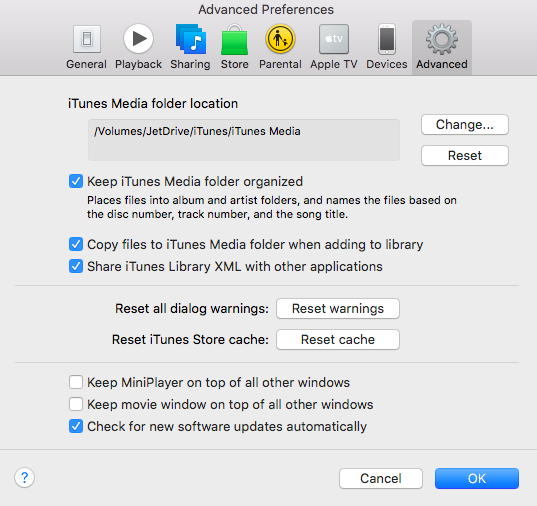Enable Keep movie window on top

[x=76, y=404]
